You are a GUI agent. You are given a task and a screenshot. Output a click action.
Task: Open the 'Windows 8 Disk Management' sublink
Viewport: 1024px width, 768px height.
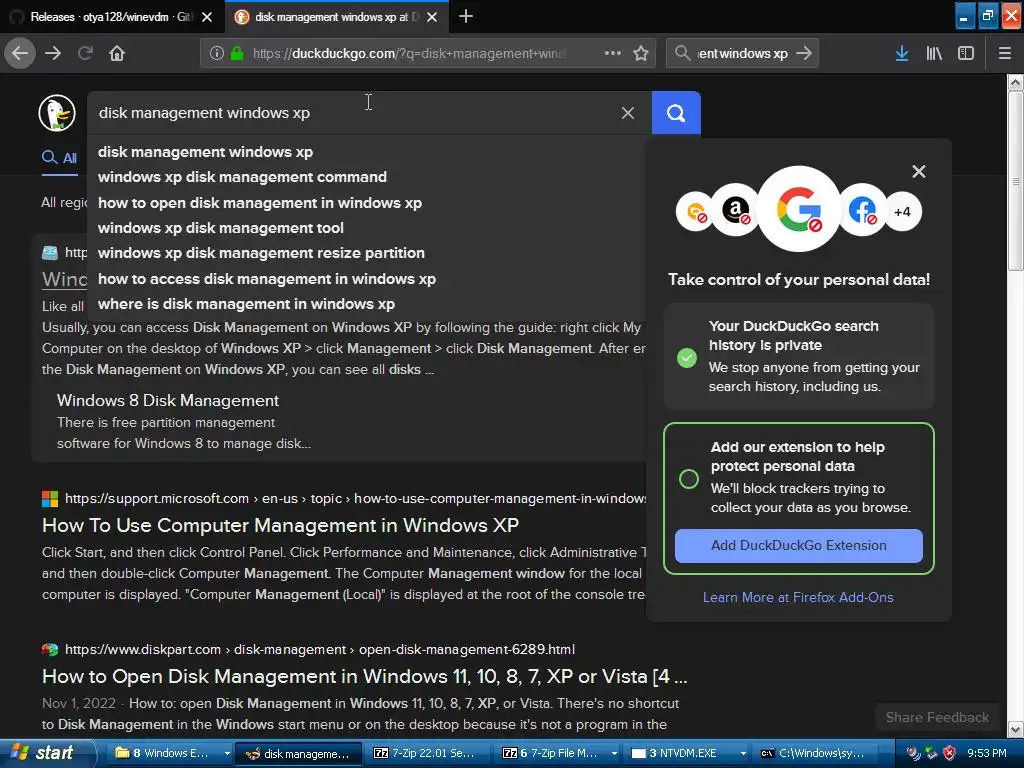click(x=168, y=400)
